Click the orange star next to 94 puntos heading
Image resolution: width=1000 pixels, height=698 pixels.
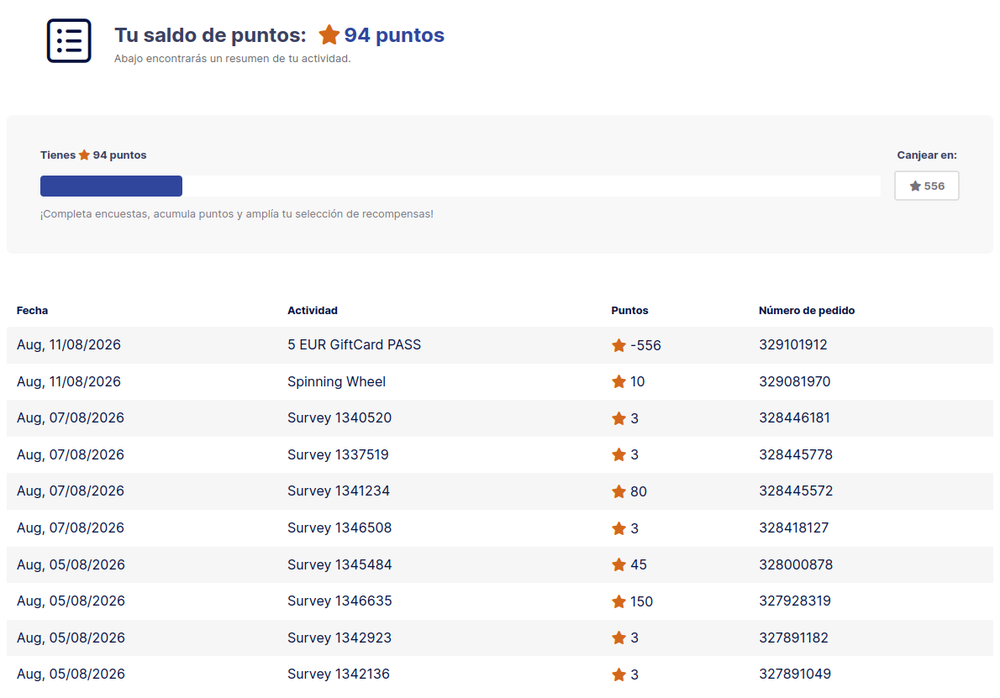pos(329,34)
